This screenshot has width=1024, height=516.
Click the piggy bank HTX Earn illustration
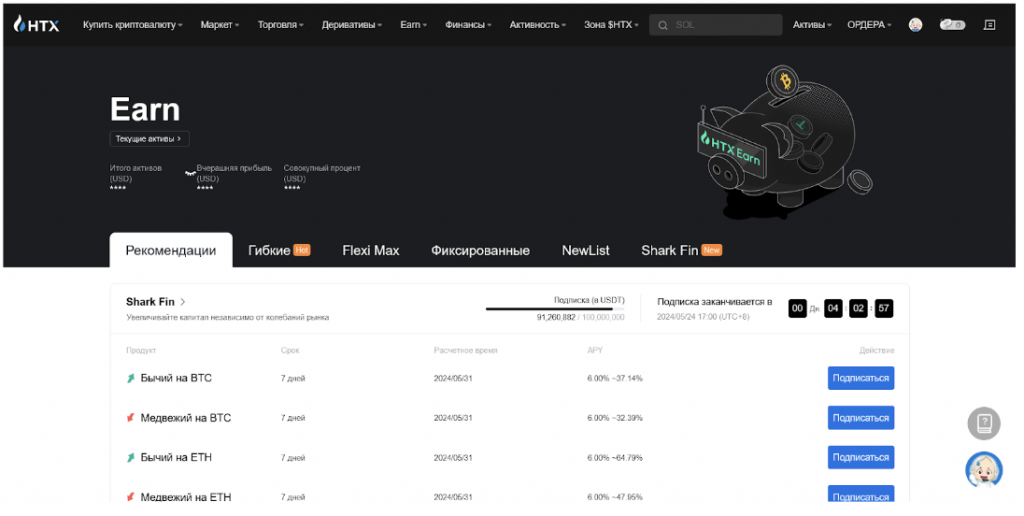pyautogui.click(x=783, y=142)
